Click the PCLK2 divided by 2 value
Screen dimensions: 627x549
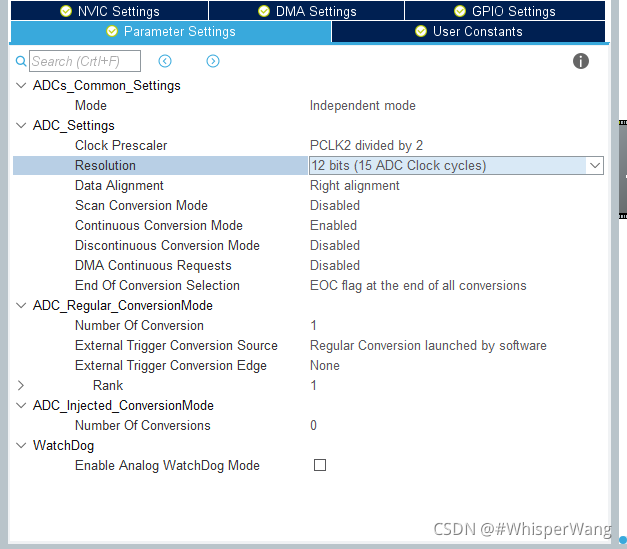click(x=366, y=145)
